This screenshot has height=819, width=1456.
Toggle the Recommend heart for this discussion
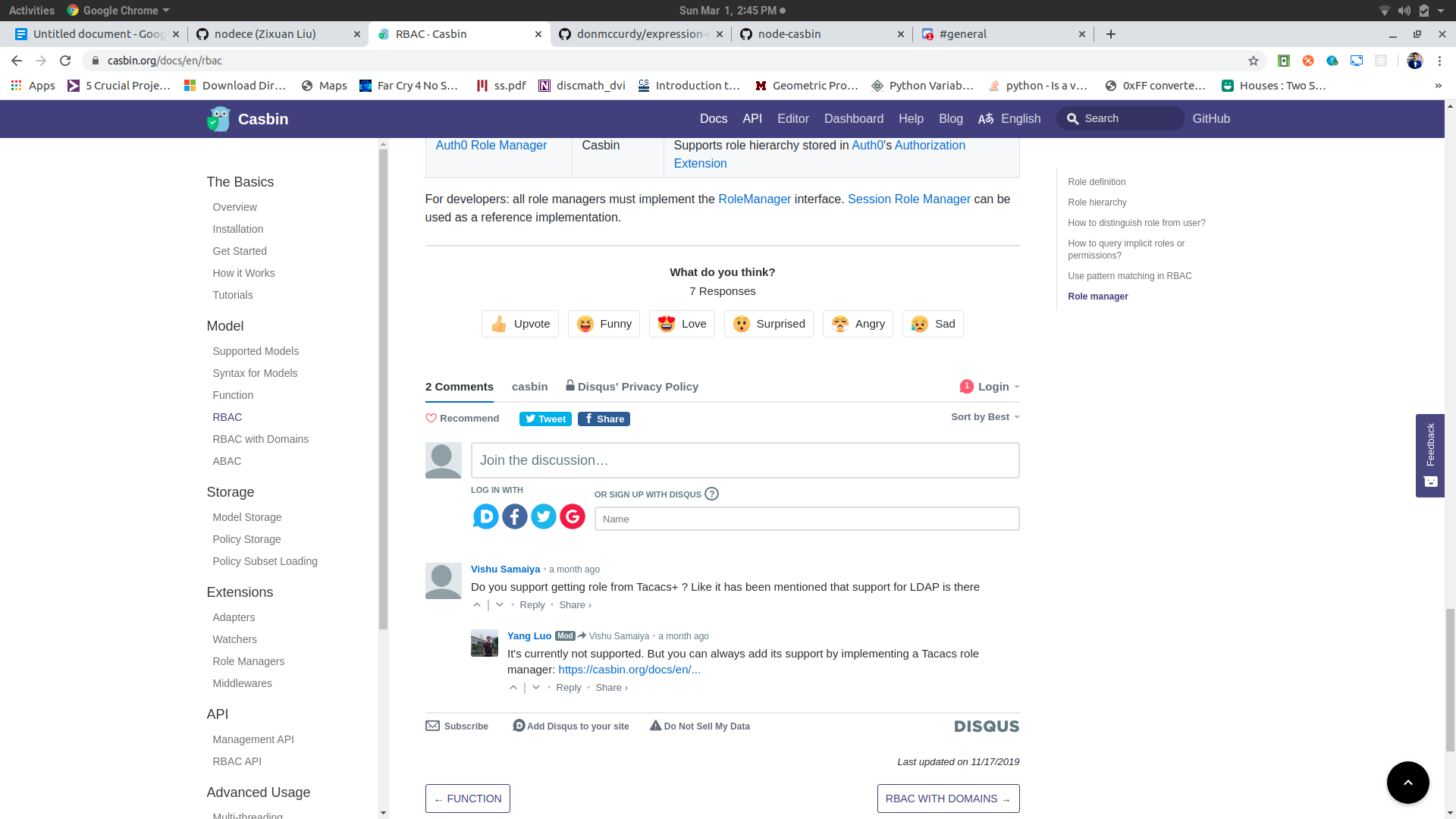pyautogui.click(x=462, y=418)
